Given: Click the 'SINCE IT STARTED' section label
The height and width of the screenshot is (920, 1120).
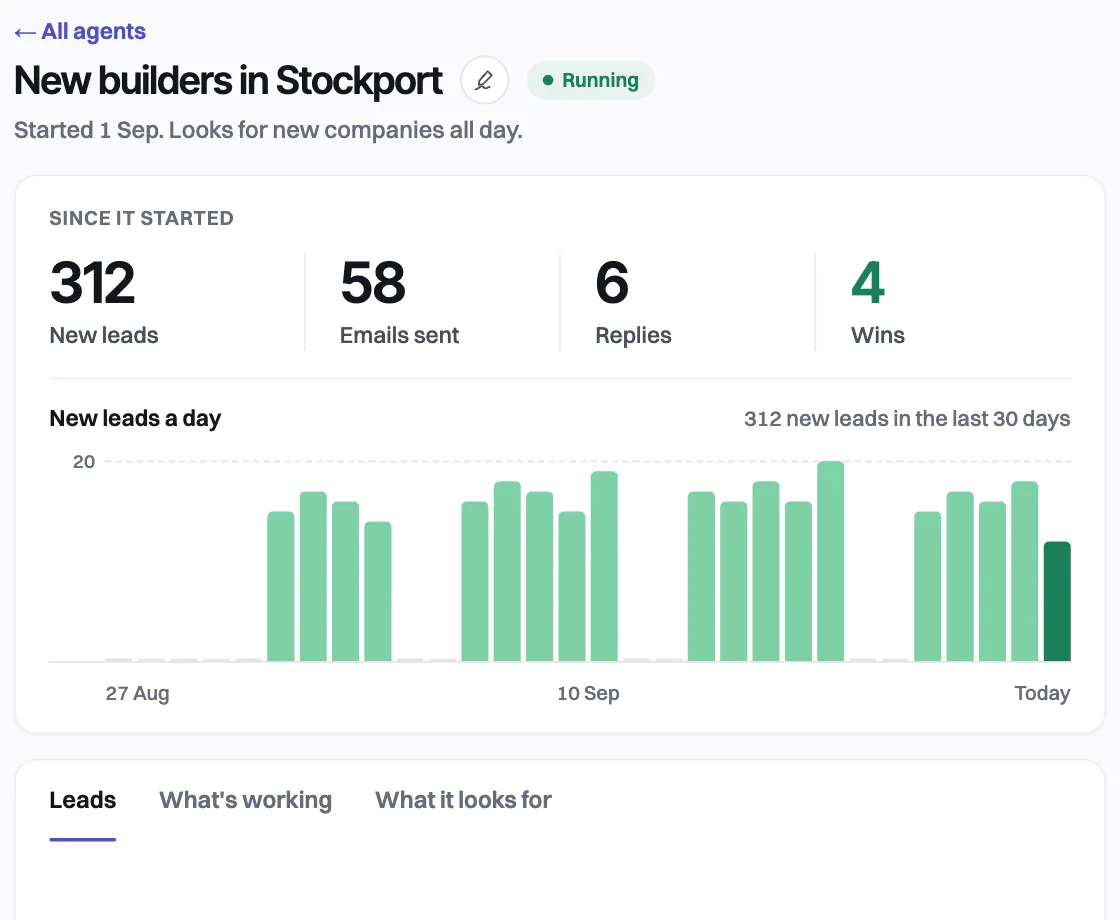Looking at the screenshot, I should click(x=141, y=219).
